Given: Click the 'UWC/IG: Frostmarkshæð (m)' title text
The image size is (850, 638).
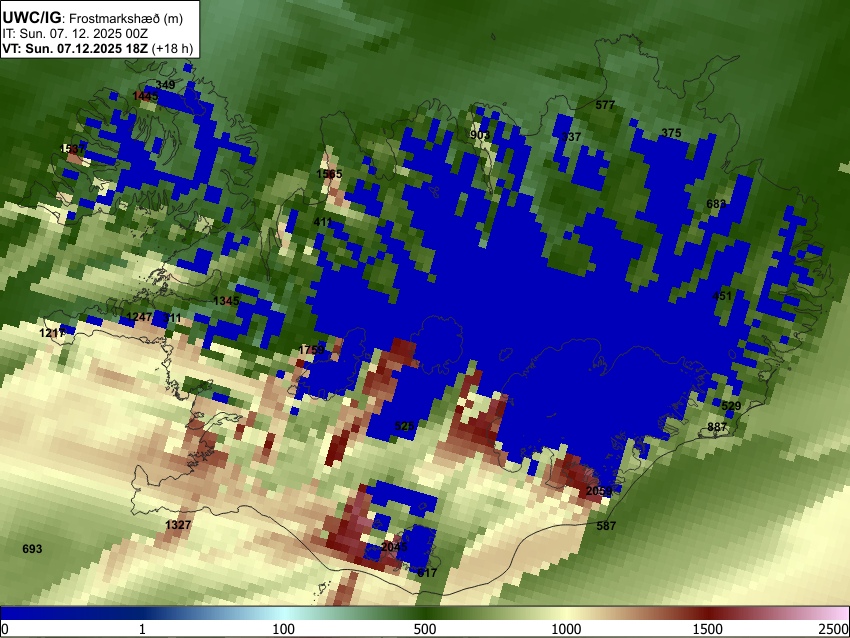Looking at the screenshot, I should (93, 18).
